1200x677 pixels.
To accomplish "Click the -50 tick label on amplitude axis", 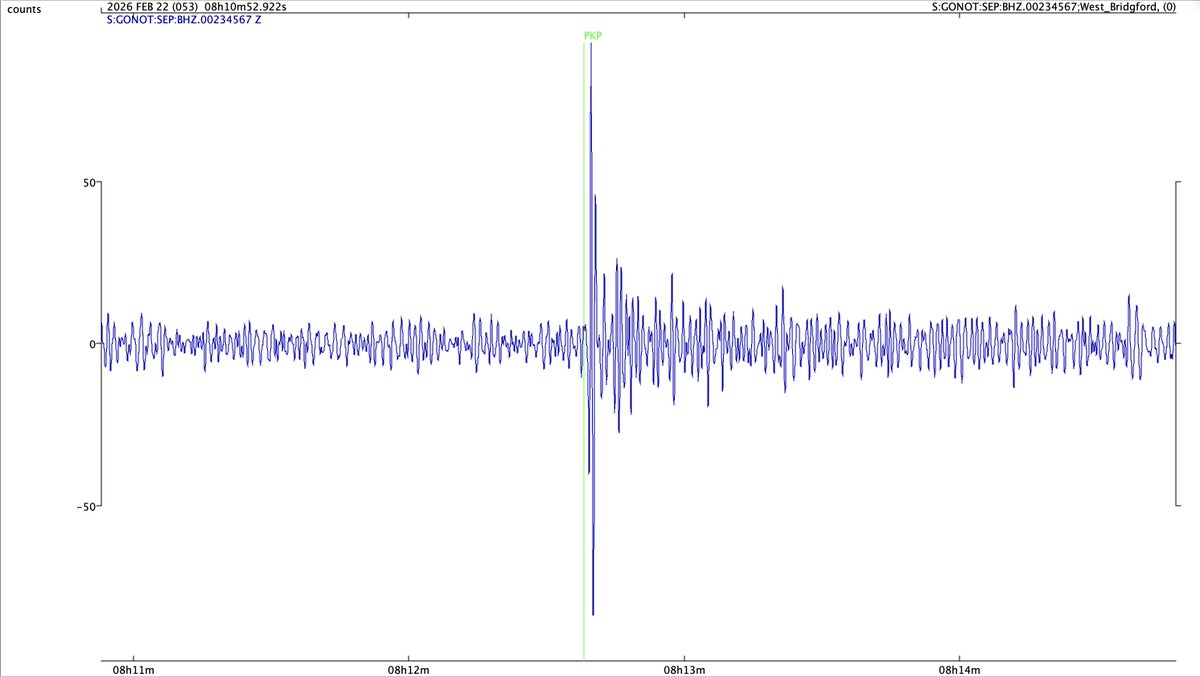I will pos(86,506).
